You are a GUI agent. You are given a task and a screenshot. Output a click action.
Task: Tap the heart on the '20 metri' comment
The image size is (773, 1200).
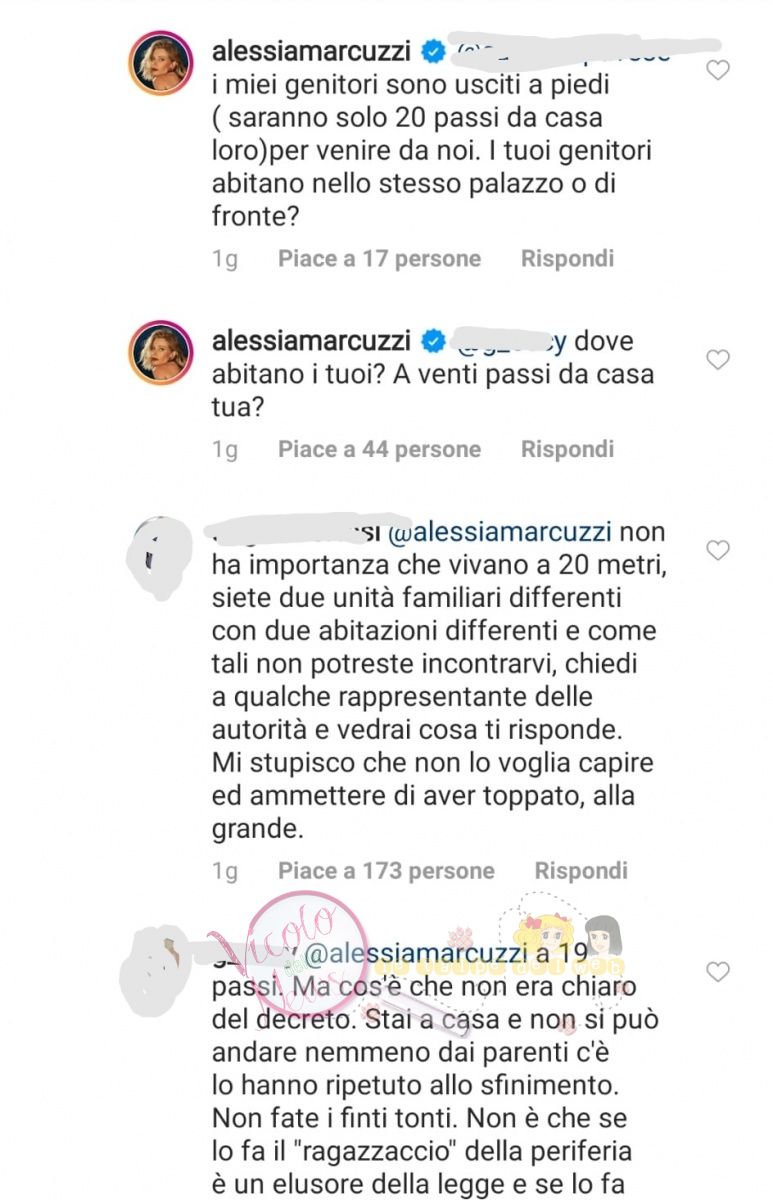[x=718, y=550]
